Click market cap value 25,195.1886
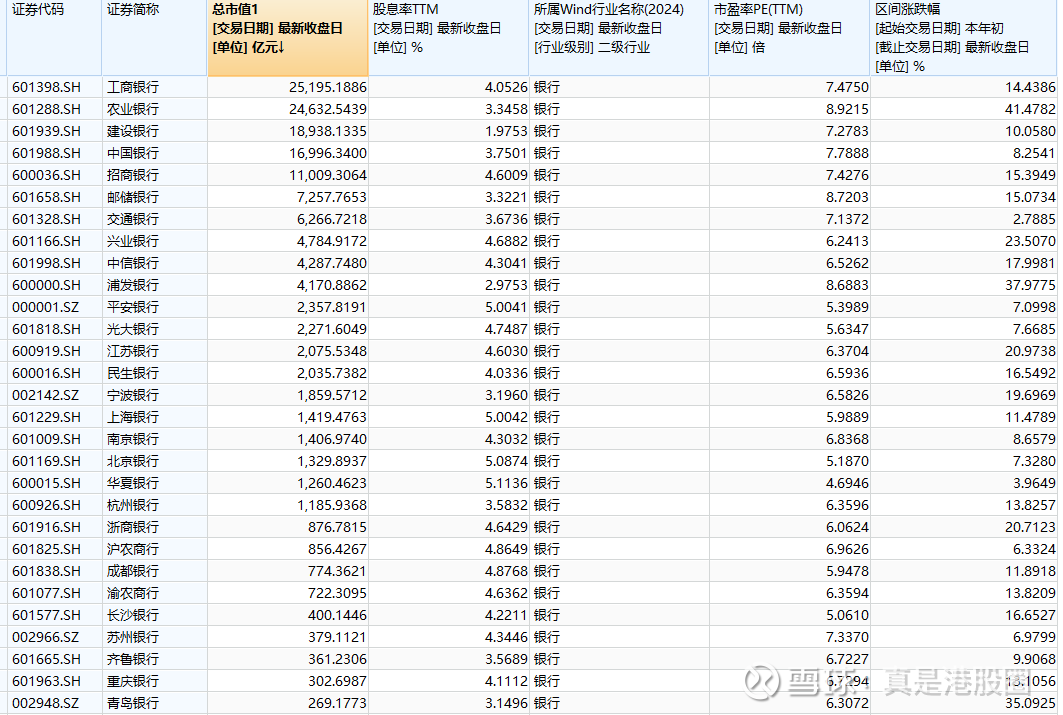The height and width of the screenshot is (715, 1063). [x=327, y=87]
